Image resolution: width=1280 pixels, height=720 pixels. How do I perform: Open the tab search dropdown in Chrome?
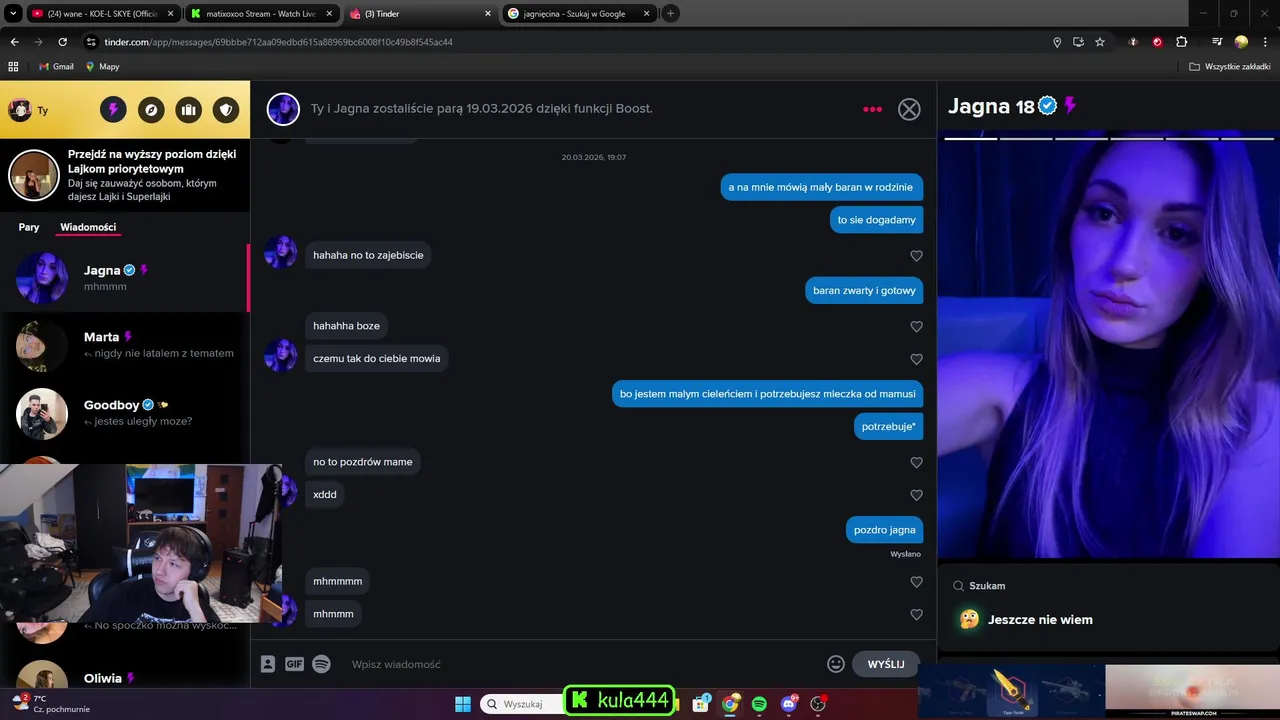point(11,13)
